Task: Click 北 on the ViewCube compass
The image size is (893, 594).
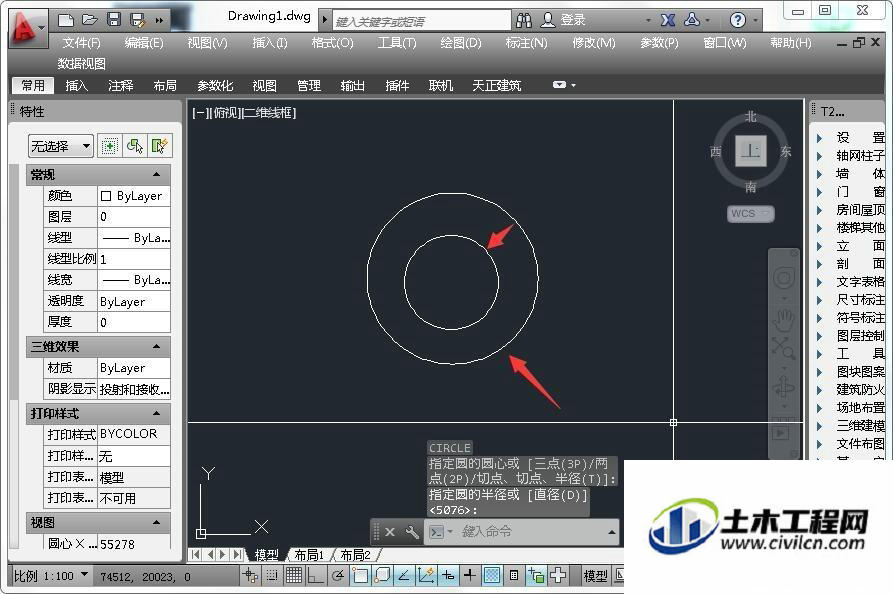Action: point(751,116)
